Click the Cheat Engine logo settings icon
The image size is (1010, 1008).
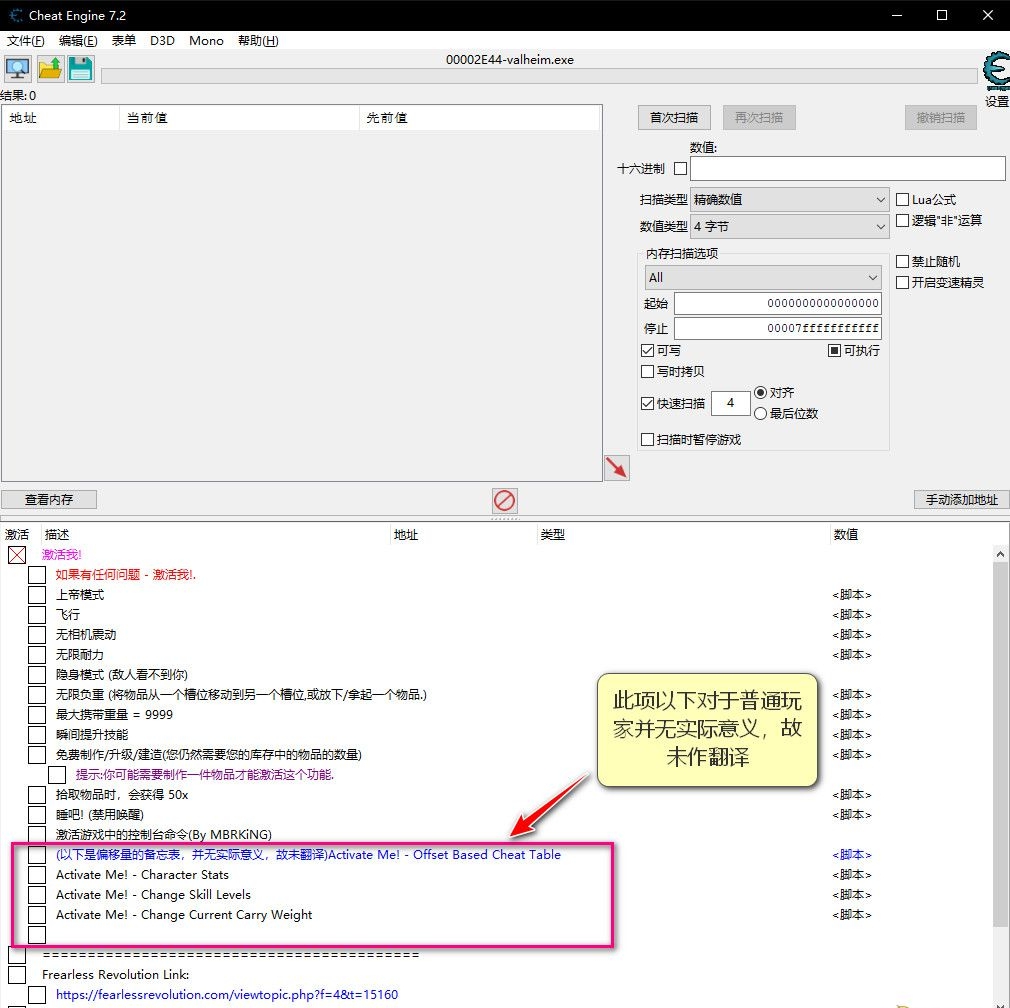point(995,74)
